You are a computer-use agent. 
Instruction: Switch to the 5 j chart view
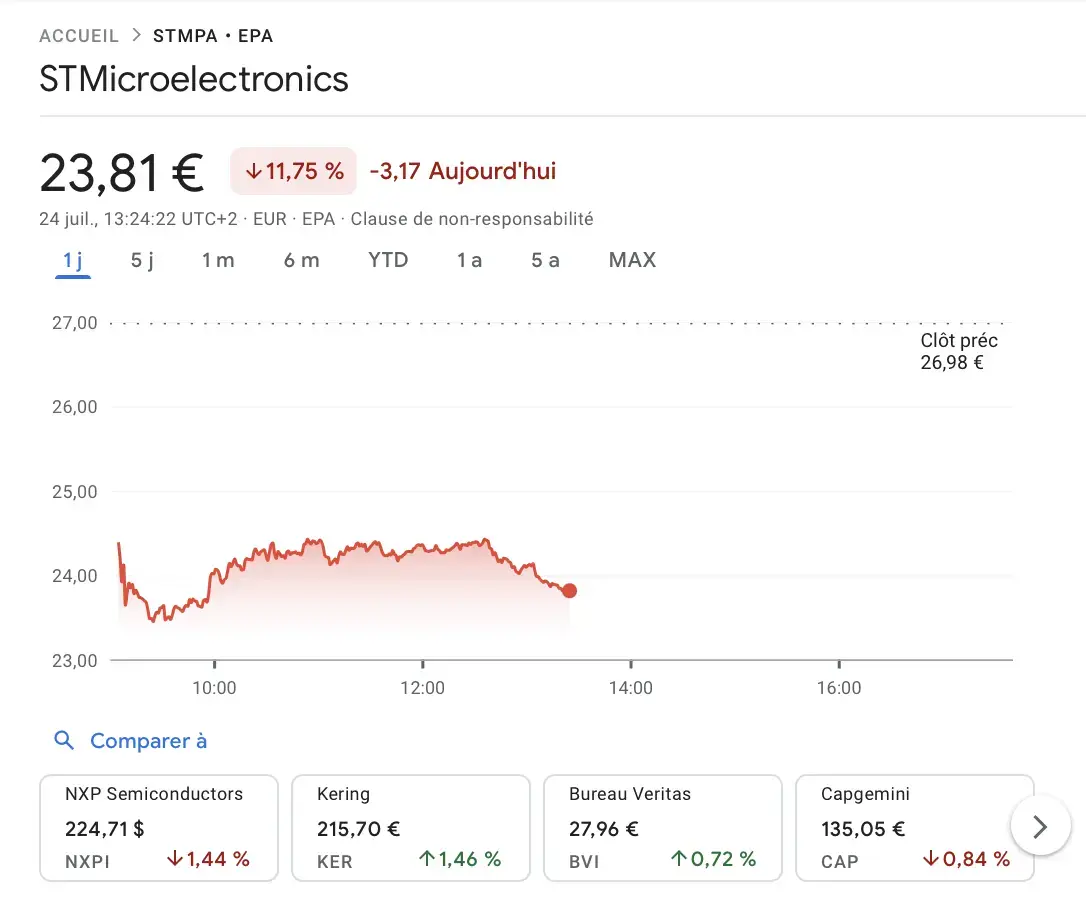click(x=142, y=260)
